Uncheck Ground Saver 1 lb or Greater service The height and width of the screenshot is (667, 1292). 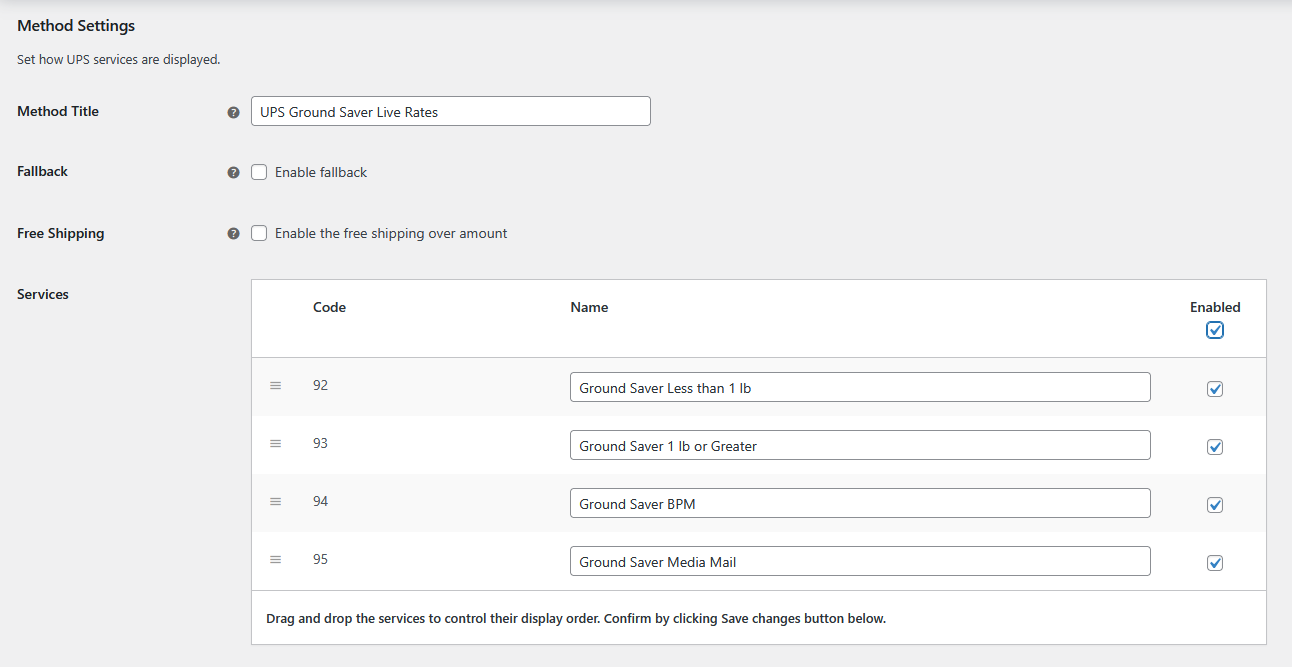pyautogui.click(x=1215, y=447)
